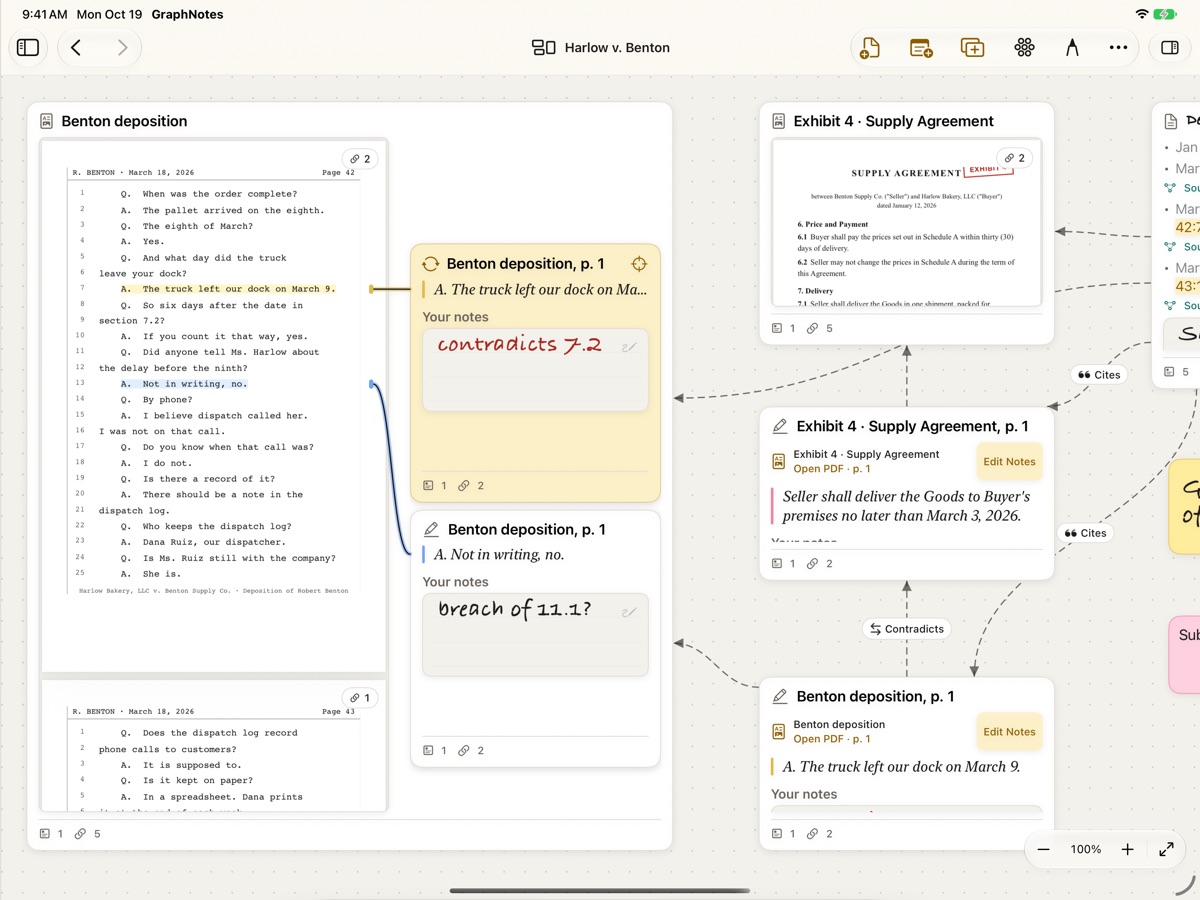
Task: Click the 9:41 AM clock in status bar
Action: 45,14
